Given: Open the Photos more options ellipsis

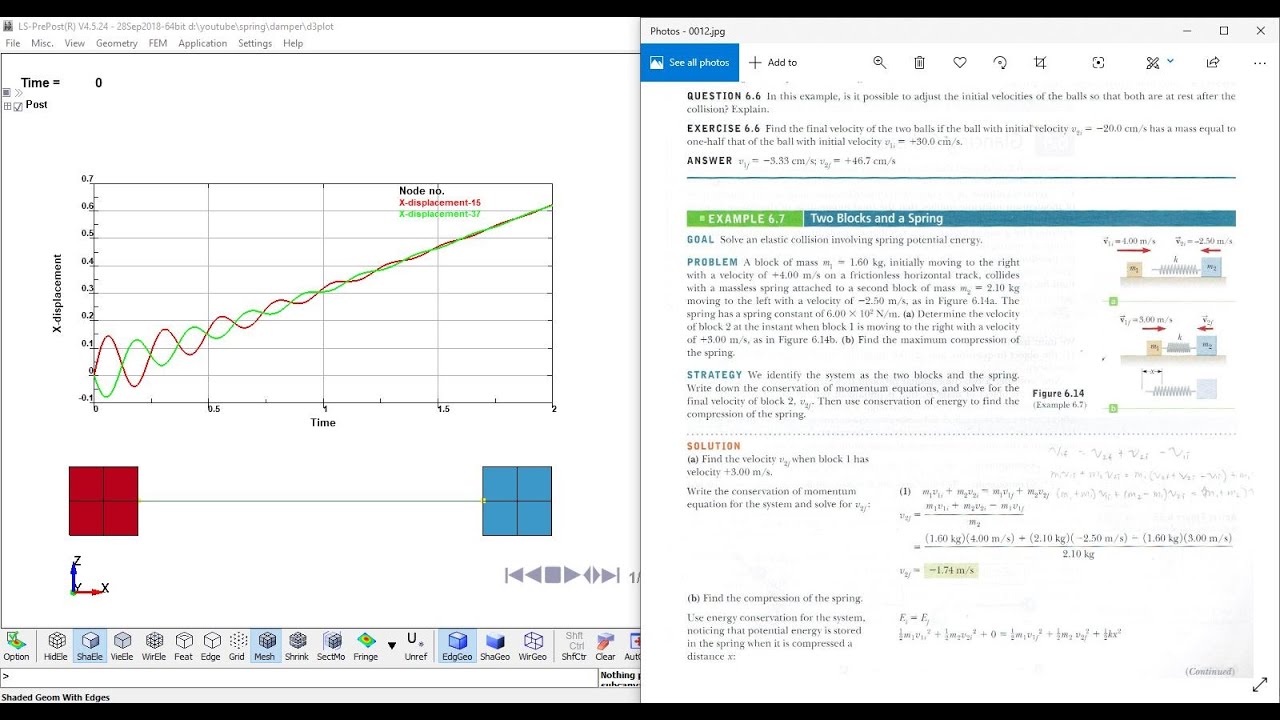Looking at the screenshot, I should [x=1259, y=62].
